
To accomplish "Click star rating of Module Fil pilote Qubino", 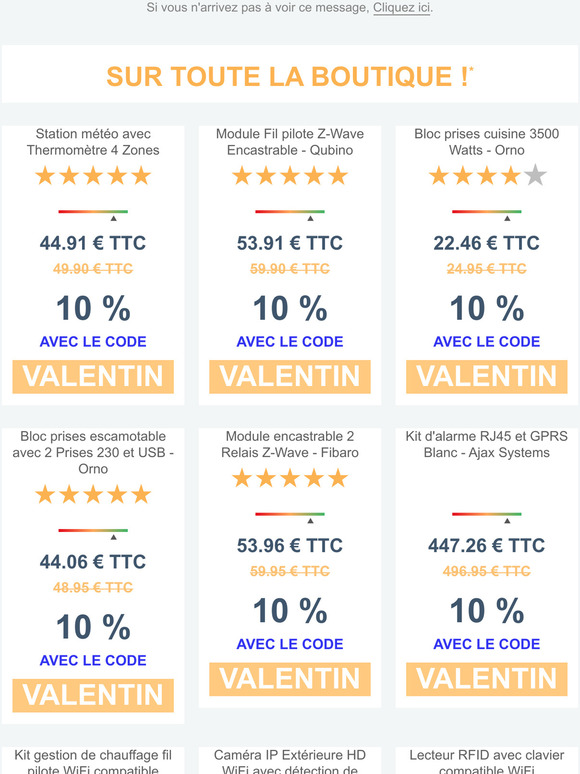I will coord(290,176).
